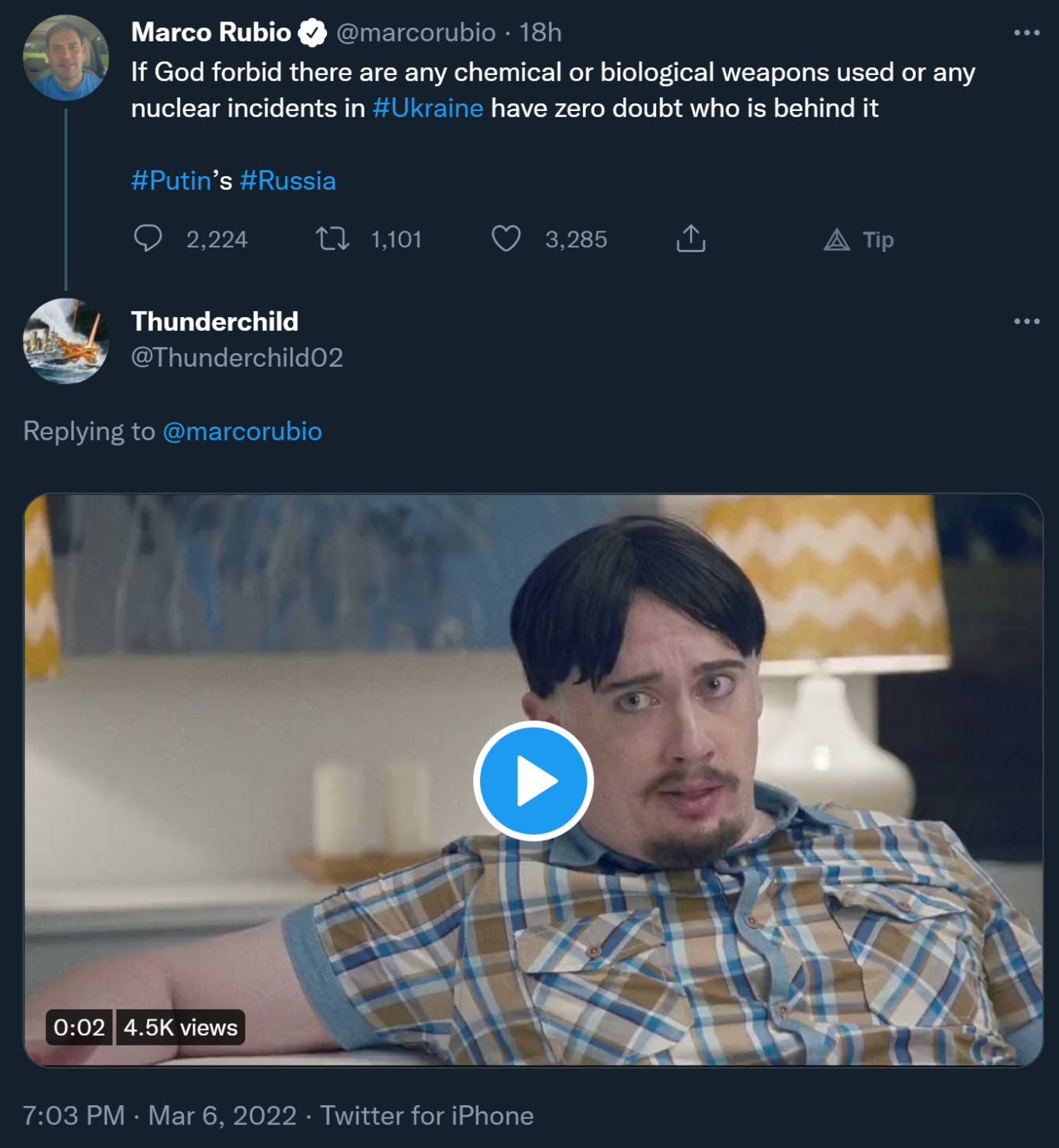
Task: Click the 18h timestamp on Rubio's tweet
Action: click(x=540, y=32)
